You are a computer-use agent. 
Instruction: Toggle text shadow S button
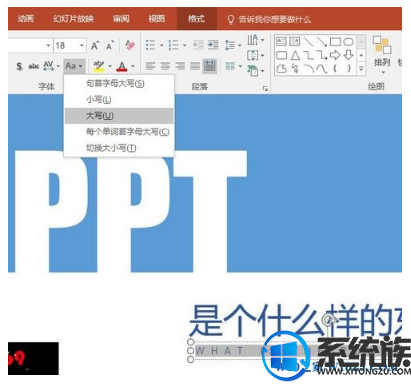coord(19,66)
